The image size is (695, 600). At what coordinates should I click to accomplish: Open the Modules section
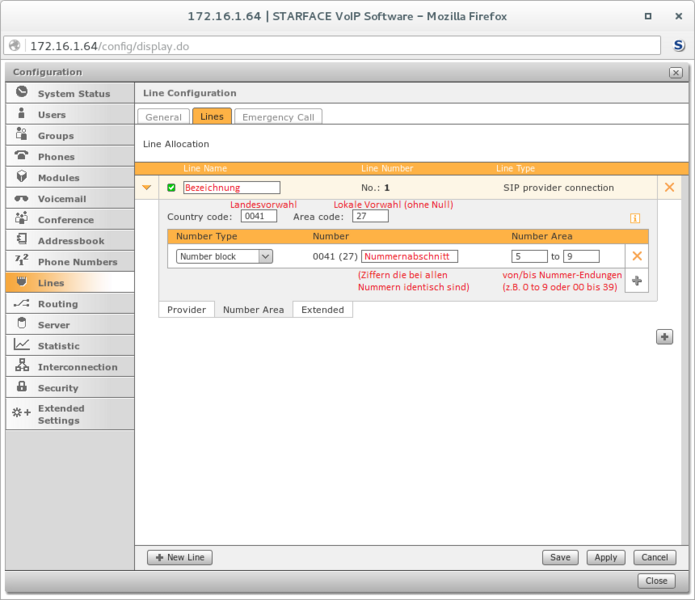tap(70, 178)
